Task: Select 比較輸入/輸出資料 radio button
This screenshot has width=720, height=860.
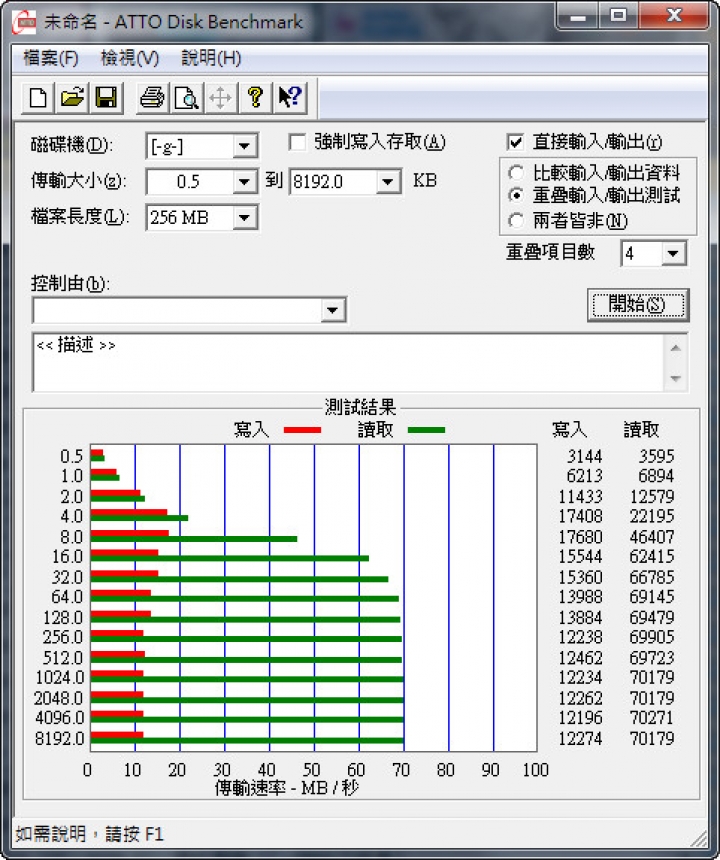Action: click(515, 173)
